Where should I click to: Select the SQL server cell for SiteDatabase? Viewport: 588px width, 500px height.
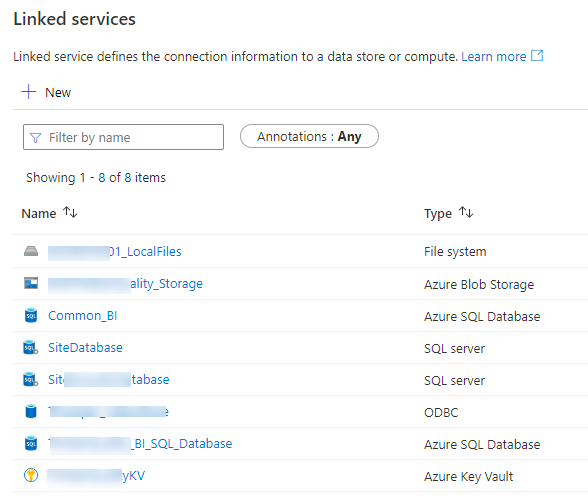(x=454, y=348)
